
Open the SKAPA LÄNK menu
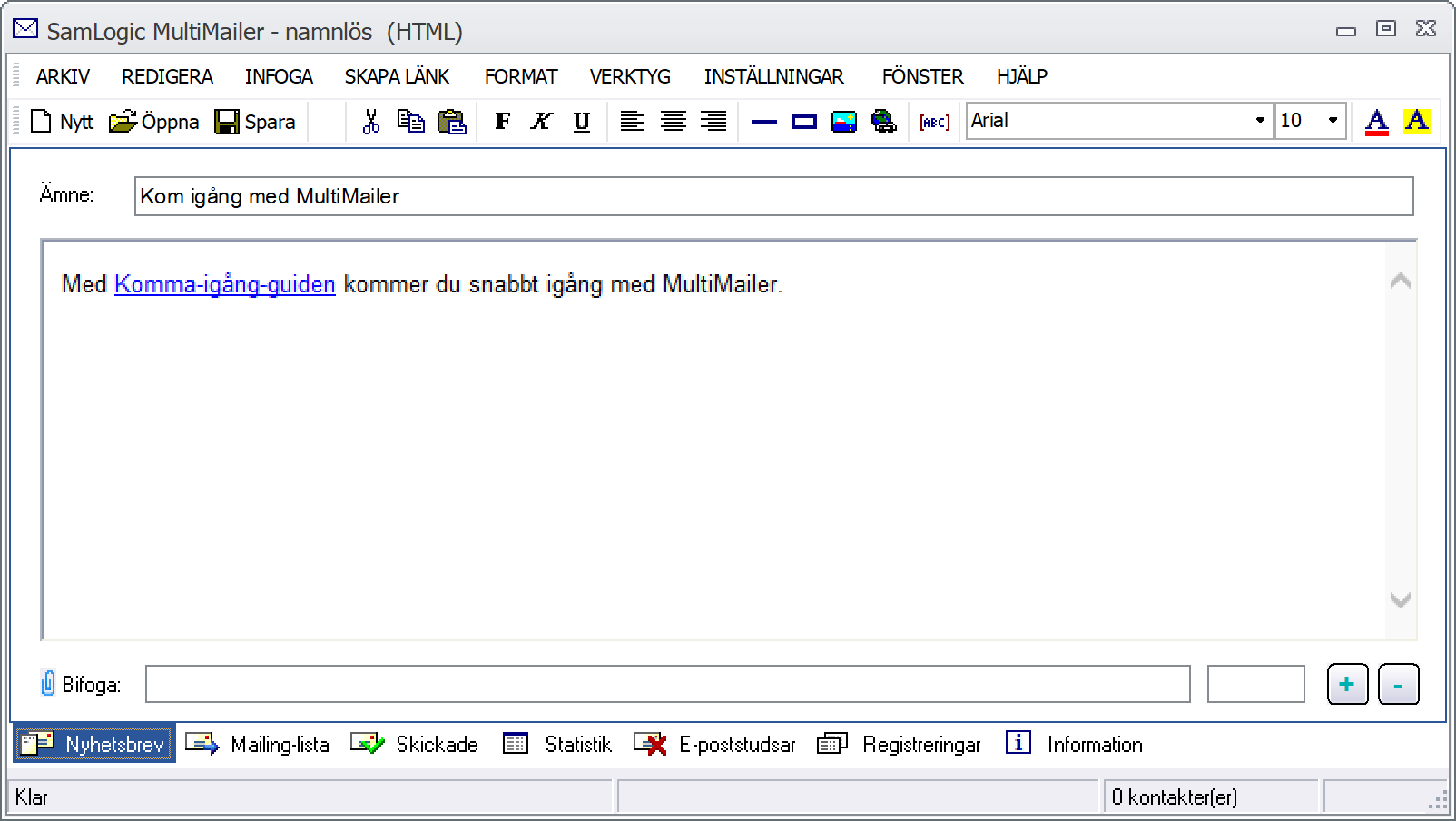pos(397,77)
